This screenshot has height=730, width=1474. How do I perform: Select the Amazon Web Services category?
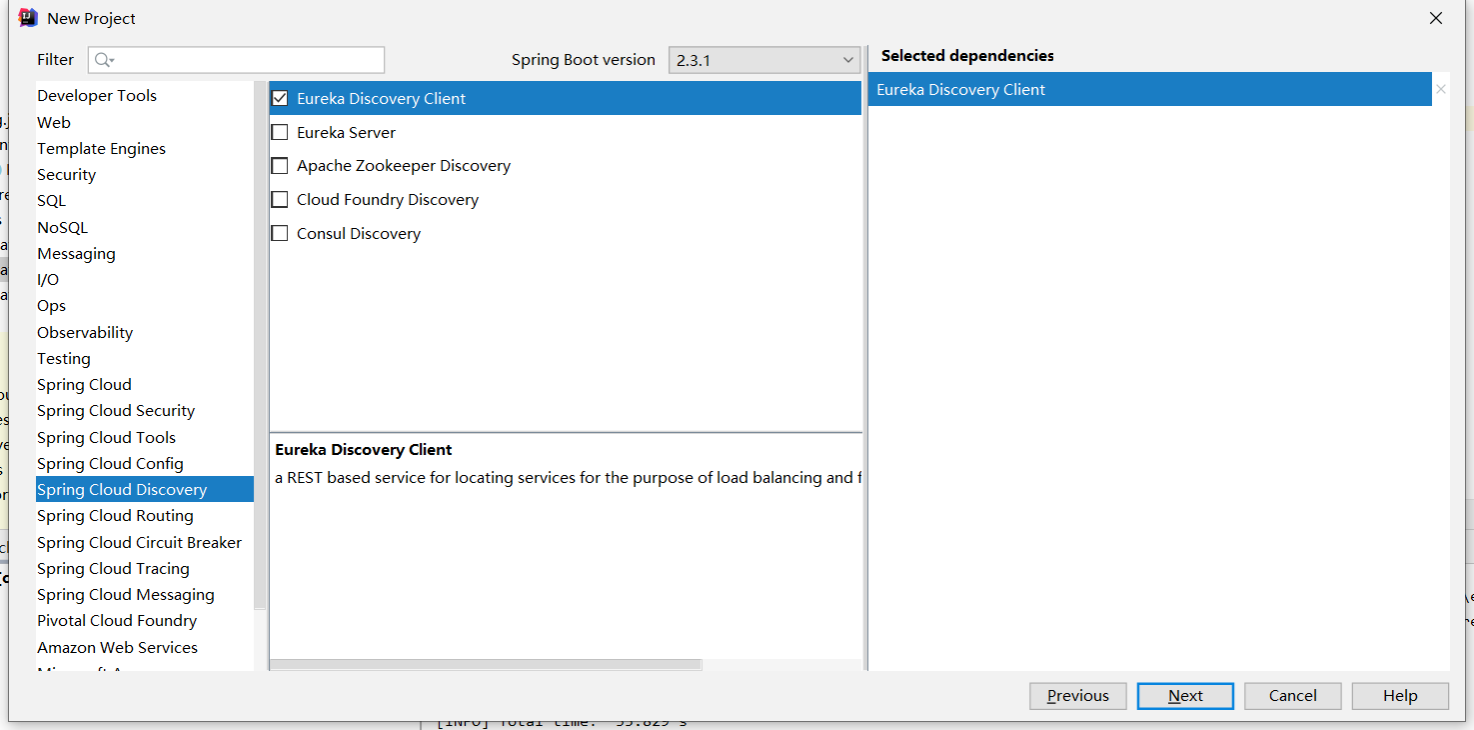(x=145, y=647)
